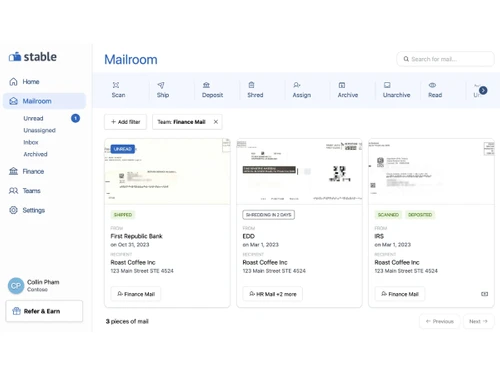Click the scan icon on IRS card
The image size is (500, 375).
pyautogui.click(x=485, y=294)
